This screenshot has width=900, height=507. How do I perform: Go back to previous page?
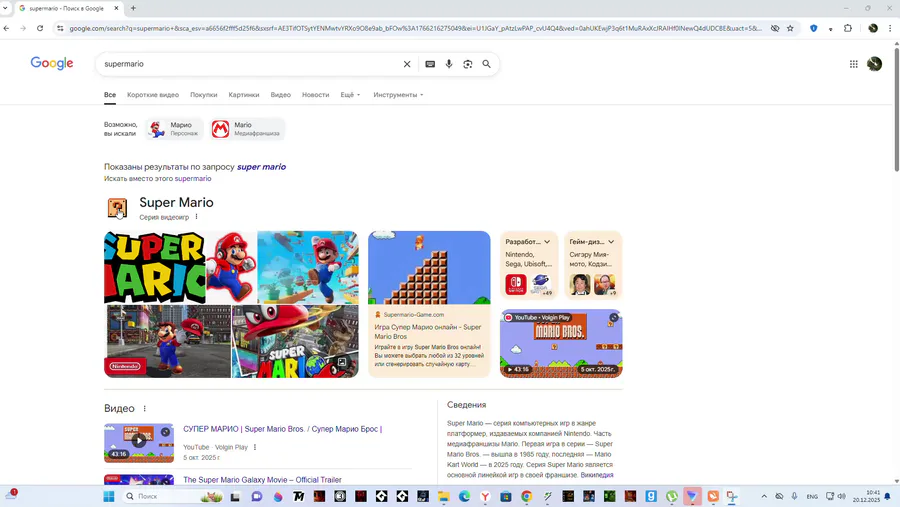pyautogui.click(x=6, y=28)
